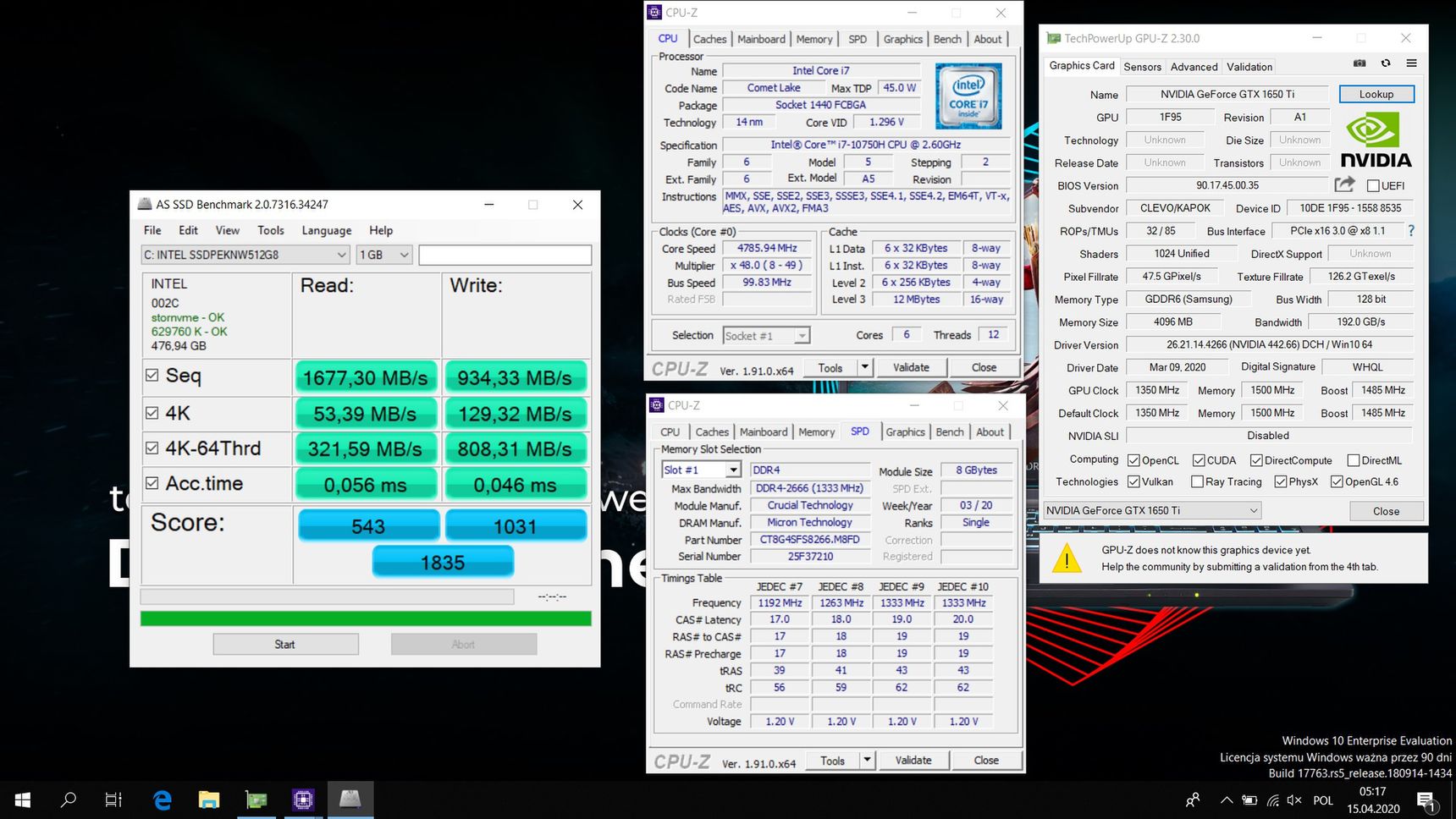
Task: Click GPU-Z title bar icon
Action: (x=1054, y=38)
